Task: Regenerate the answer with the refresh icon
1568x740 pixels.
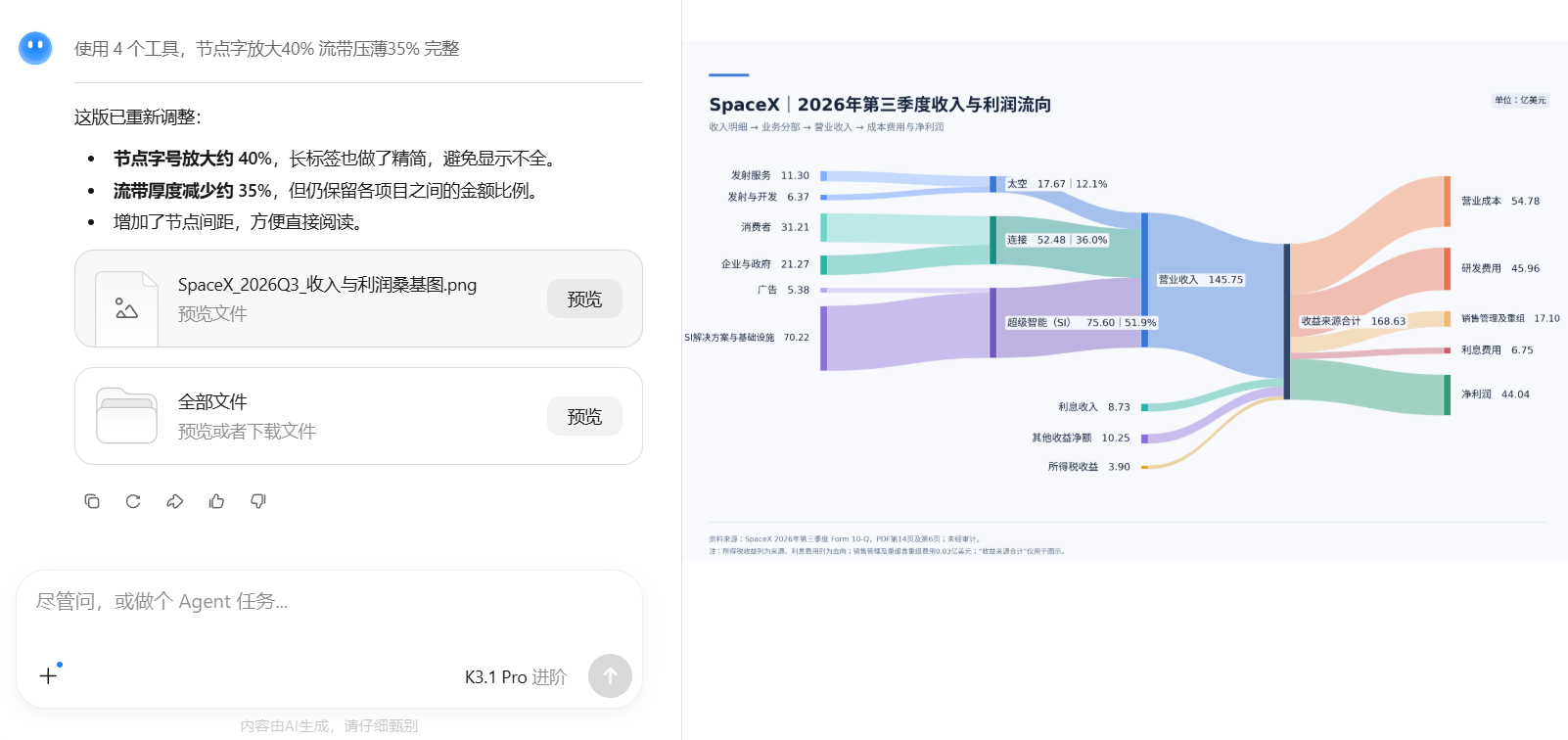Action: click(133, 501)
